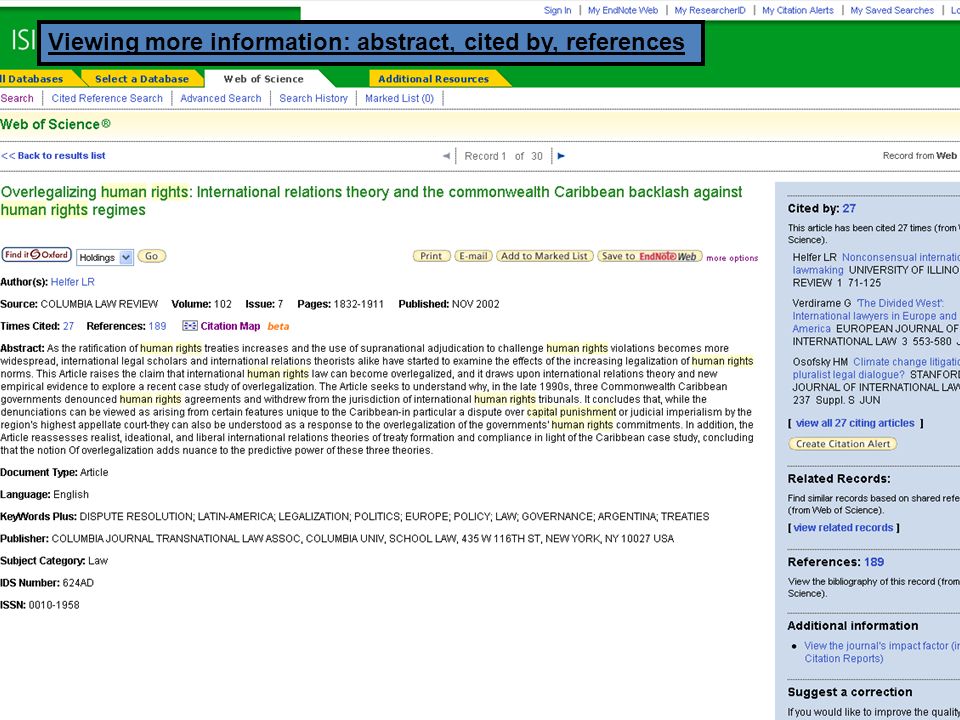This screenshot has width=960, height=720.
Task: Open My Saved Searches
Action: (x=892, y=10)
